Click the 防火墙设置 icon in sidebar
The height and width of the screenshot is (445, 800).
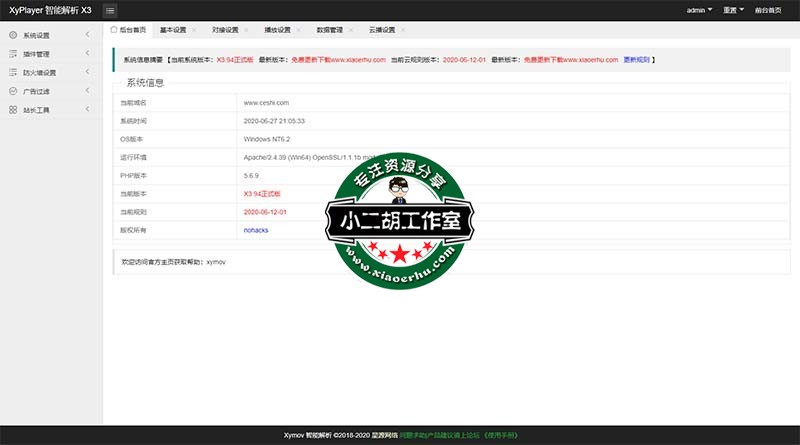13,72
